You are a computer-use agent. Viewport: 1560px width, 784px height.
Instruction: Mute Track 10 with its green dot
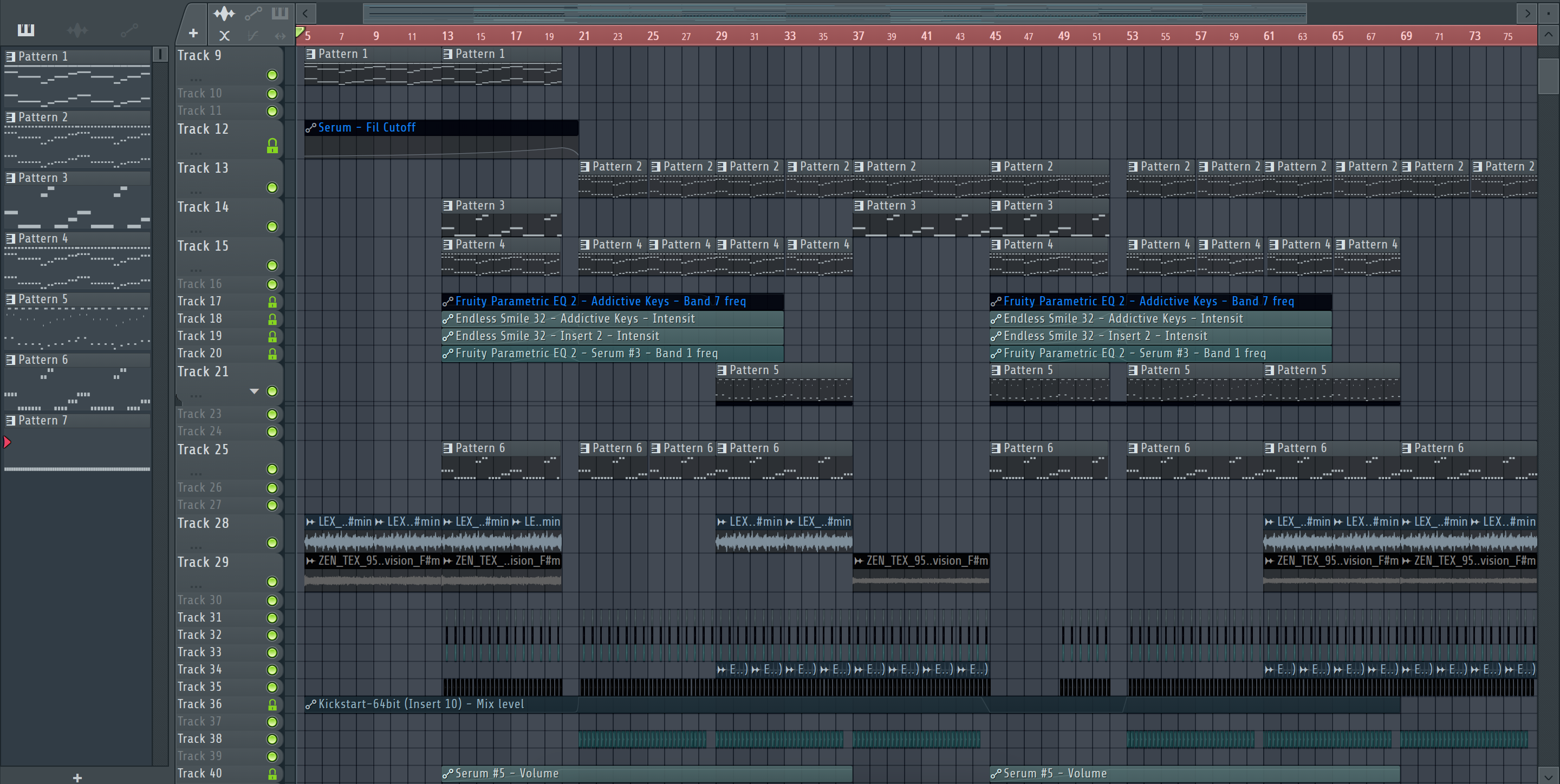tap(272, 94)
